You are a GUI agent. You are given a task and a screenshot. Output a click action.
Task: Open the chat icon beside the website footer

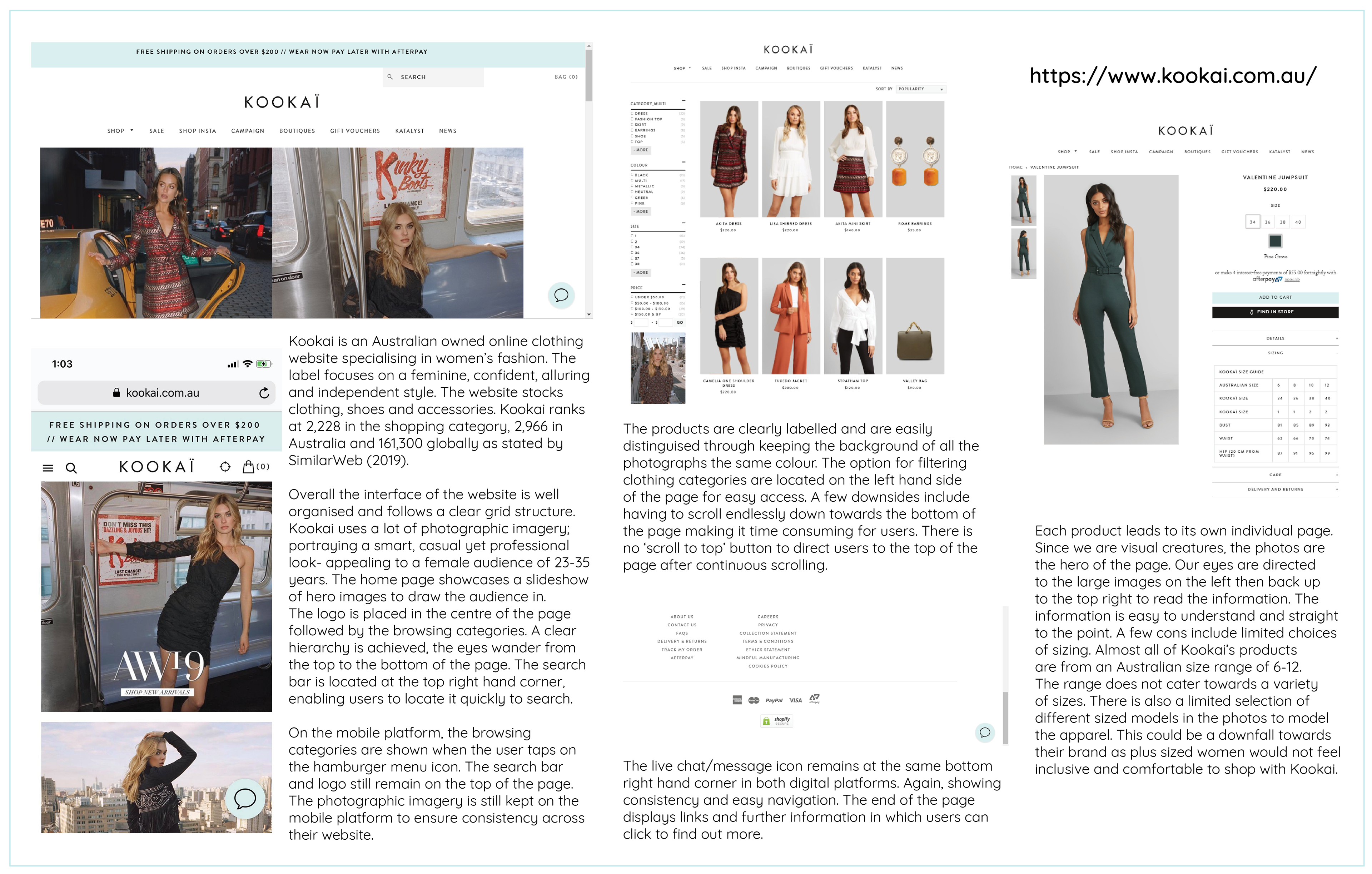point(985,733)
